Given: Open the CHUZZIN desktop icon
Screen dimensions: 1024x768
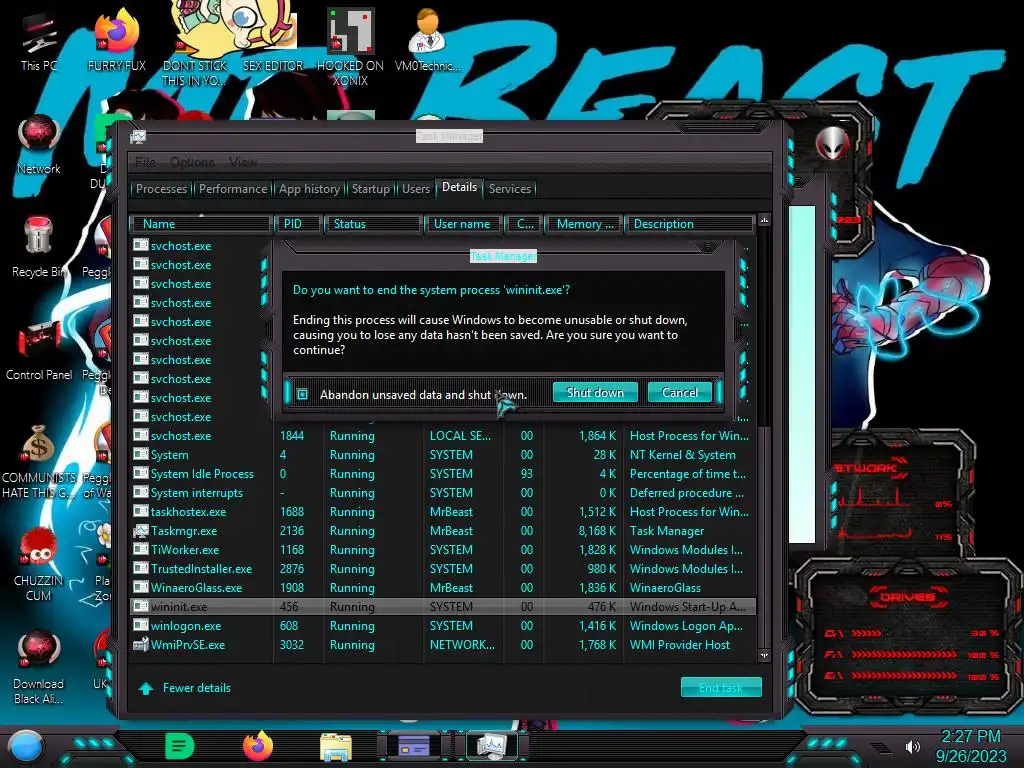Looking at the screenshot, I should [39, 565].
